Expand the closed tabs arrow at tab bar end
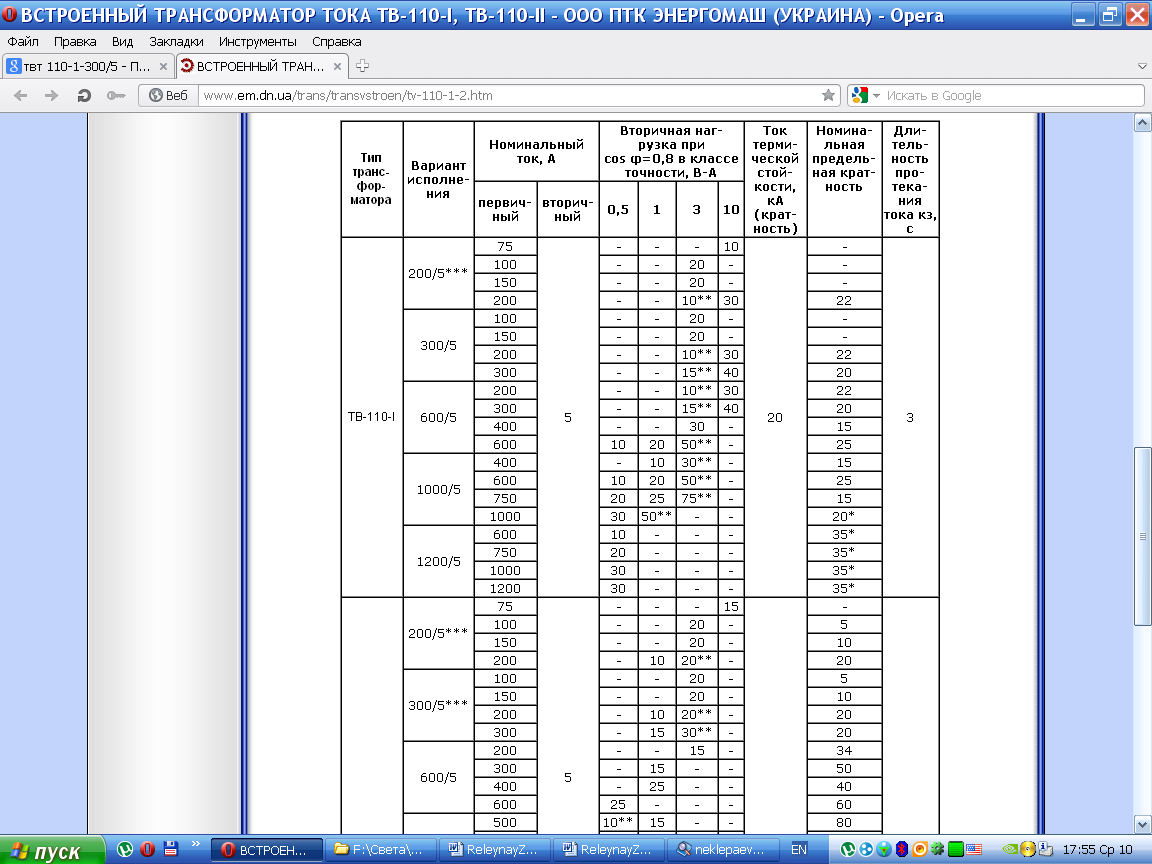 point(1142,66)
